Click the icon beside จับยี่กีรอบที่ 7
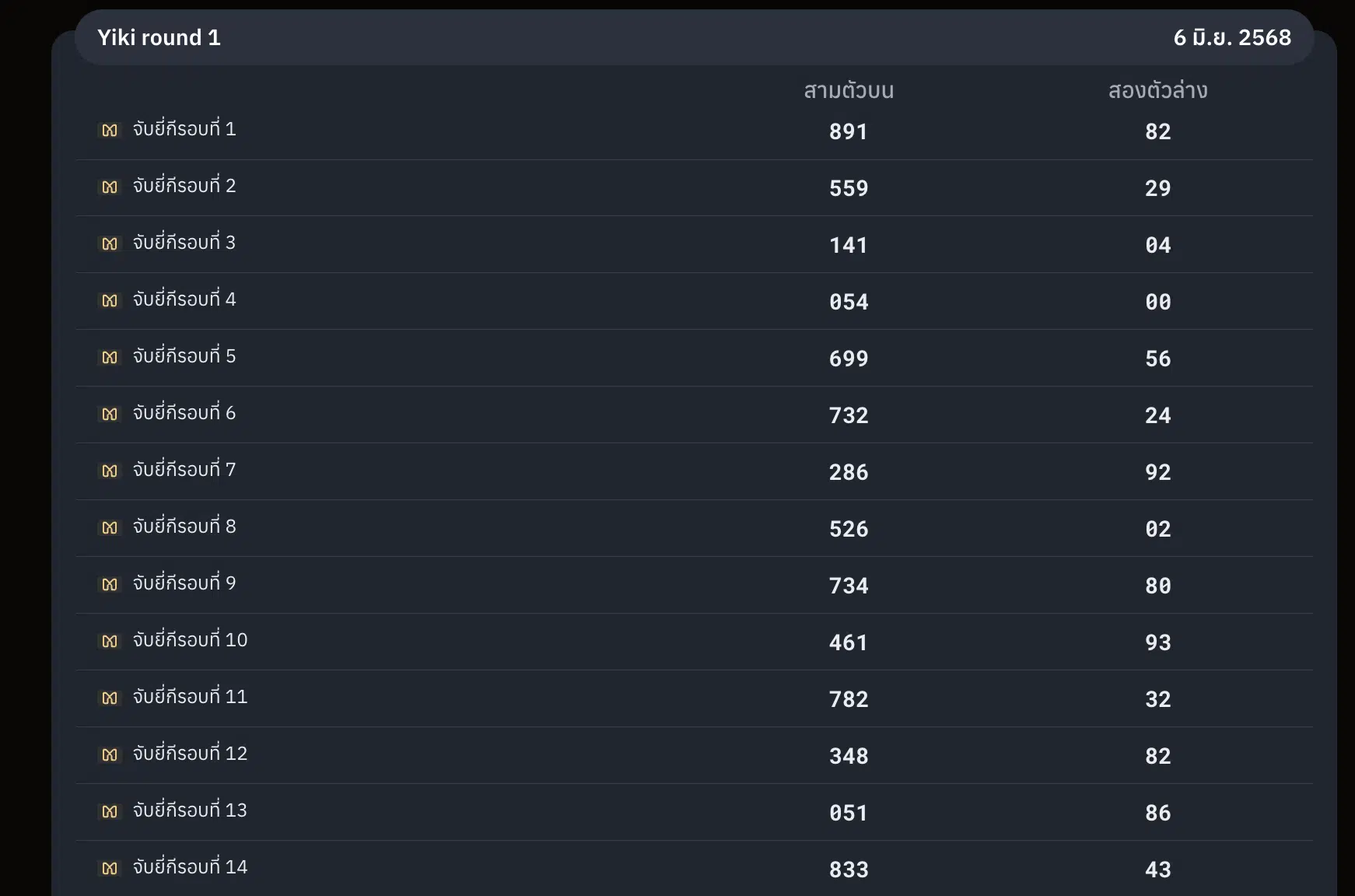 110,471
